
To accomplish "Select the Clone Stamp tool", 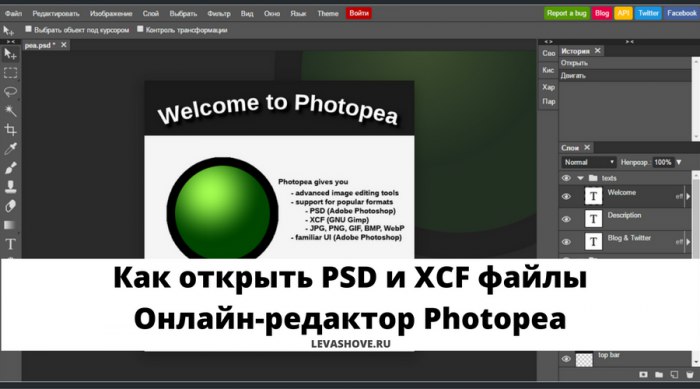I will (10, 187).
